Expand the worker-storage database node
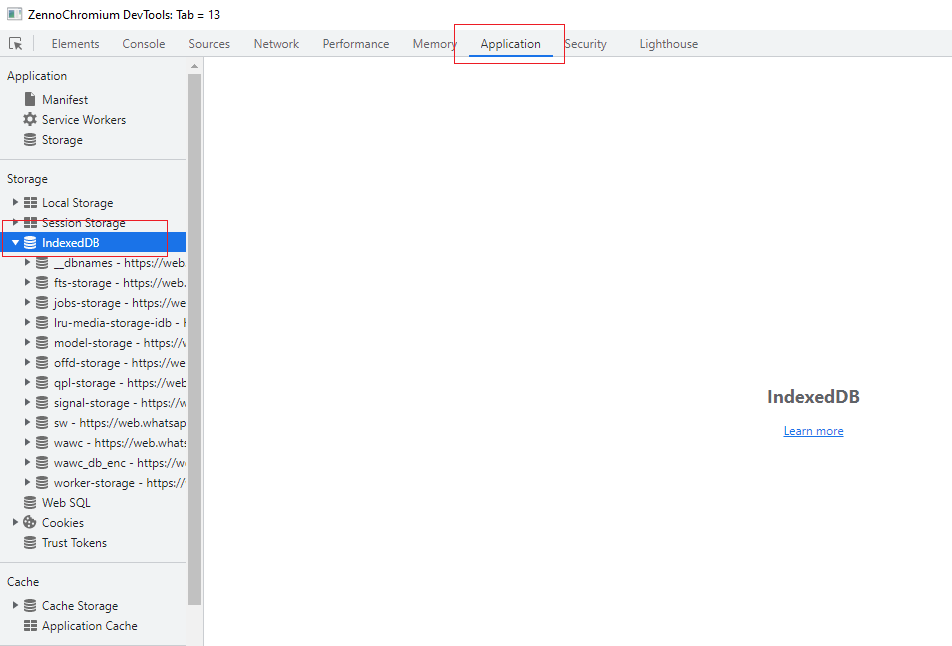The width and height of the screenshot is (952, 646). point(27,483)
